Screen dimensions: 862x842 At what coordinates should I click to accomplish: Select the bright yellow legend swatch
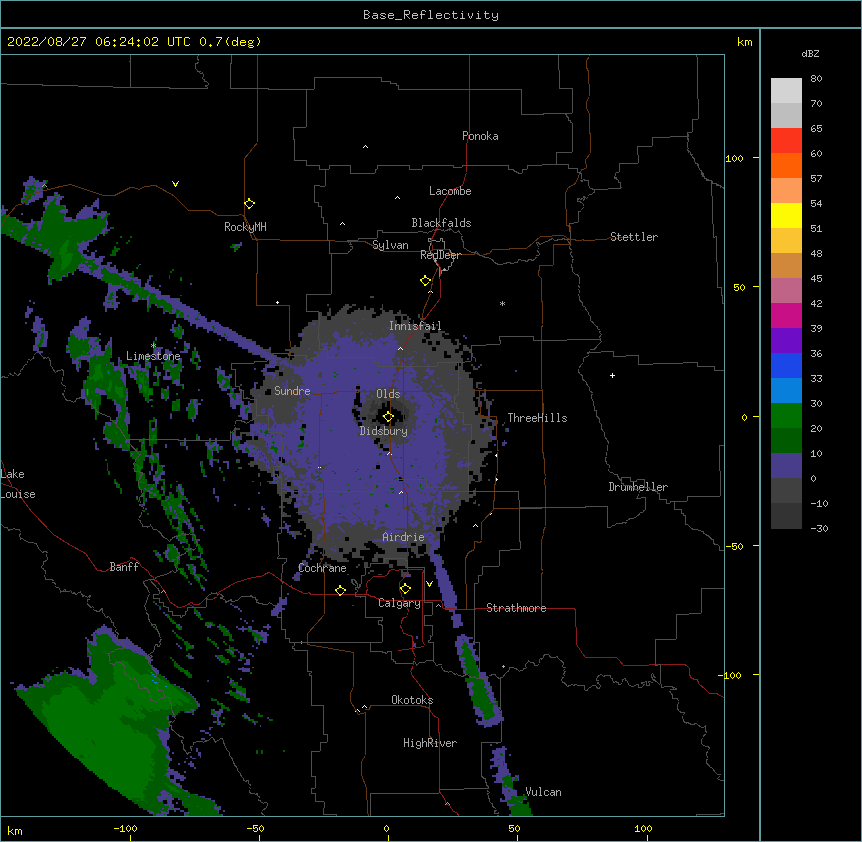786,215
